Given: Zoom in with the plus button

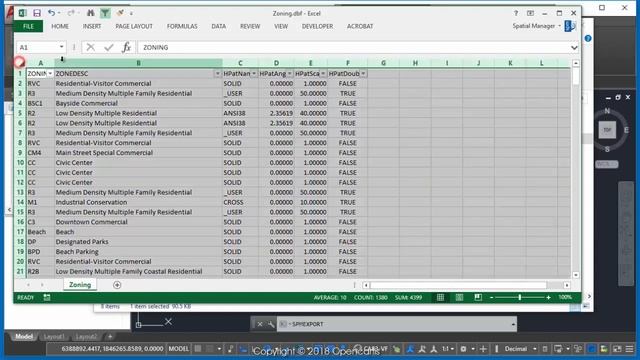Looking at the screenshot, I should tap(548, 298).
